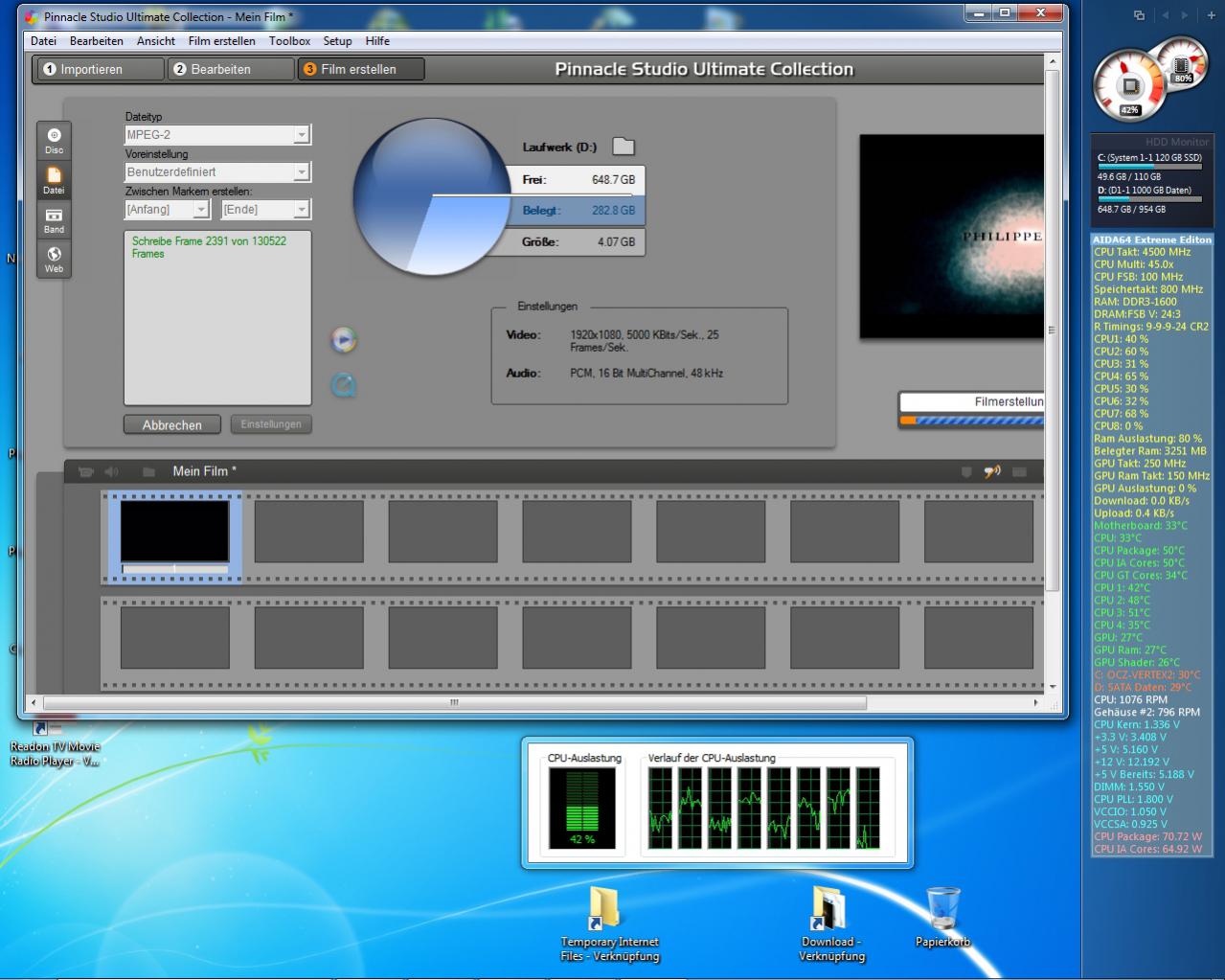Image resolution: width=1225 pixels, height=980 pixels.
Task: Open the Ansicht menu
Action: [155, 41]
